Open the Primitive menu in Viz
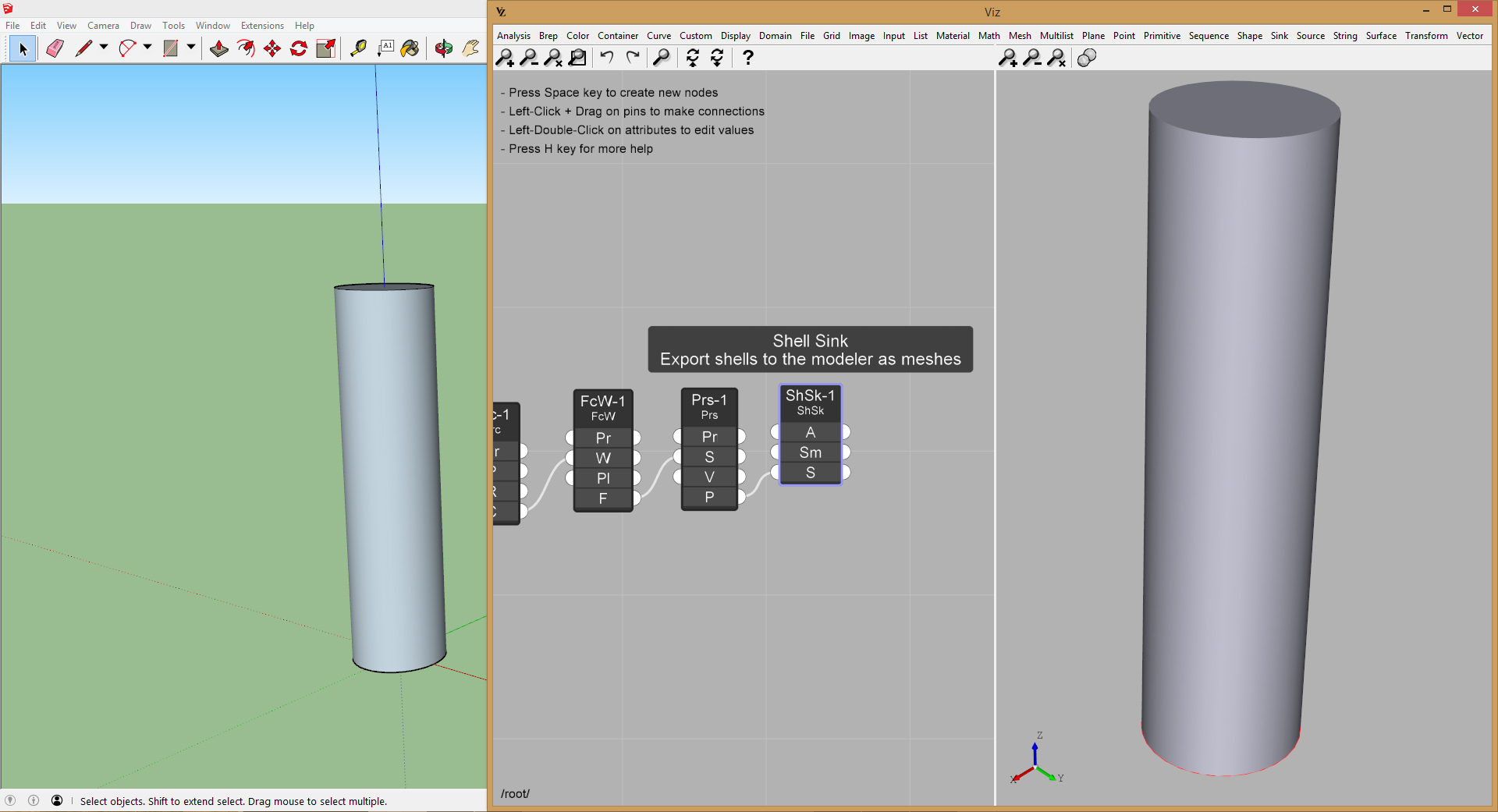 [x=1161, y=36]
